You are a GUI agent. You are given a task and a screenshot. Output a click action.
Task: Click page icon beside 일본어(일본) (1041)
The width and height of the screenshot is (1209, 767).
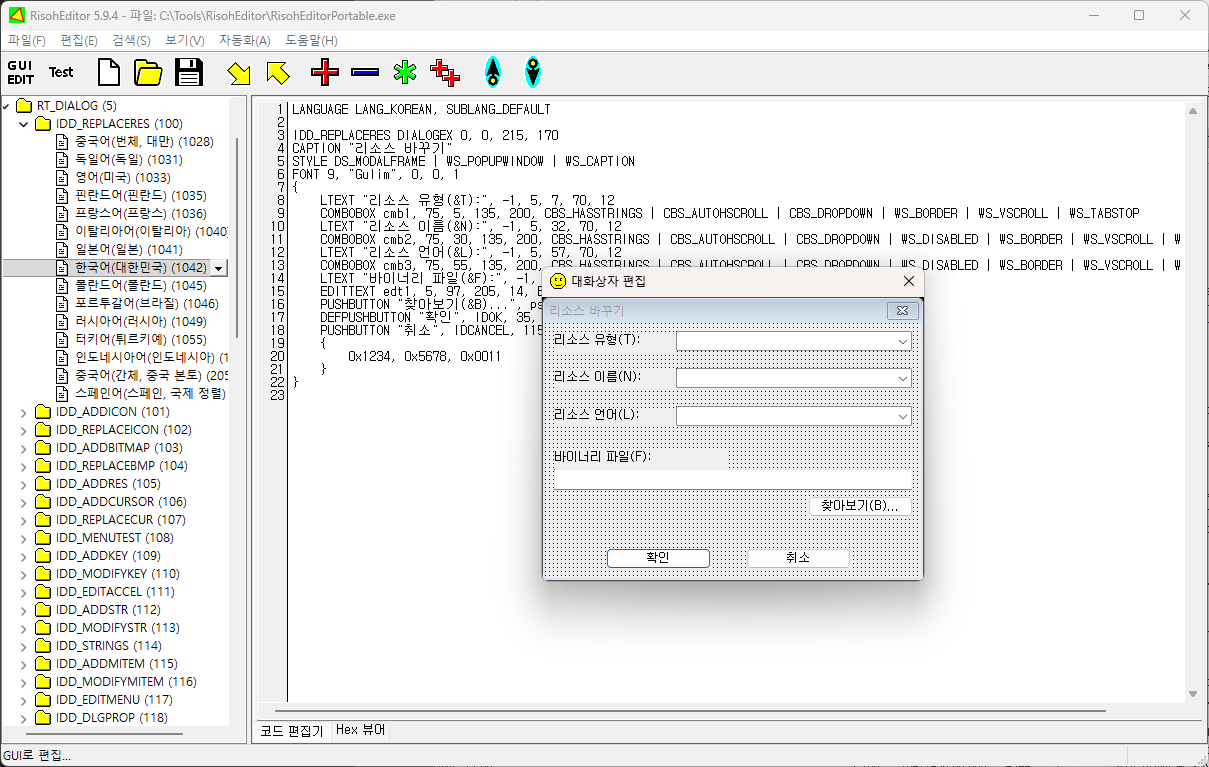[x=63, y=250]
